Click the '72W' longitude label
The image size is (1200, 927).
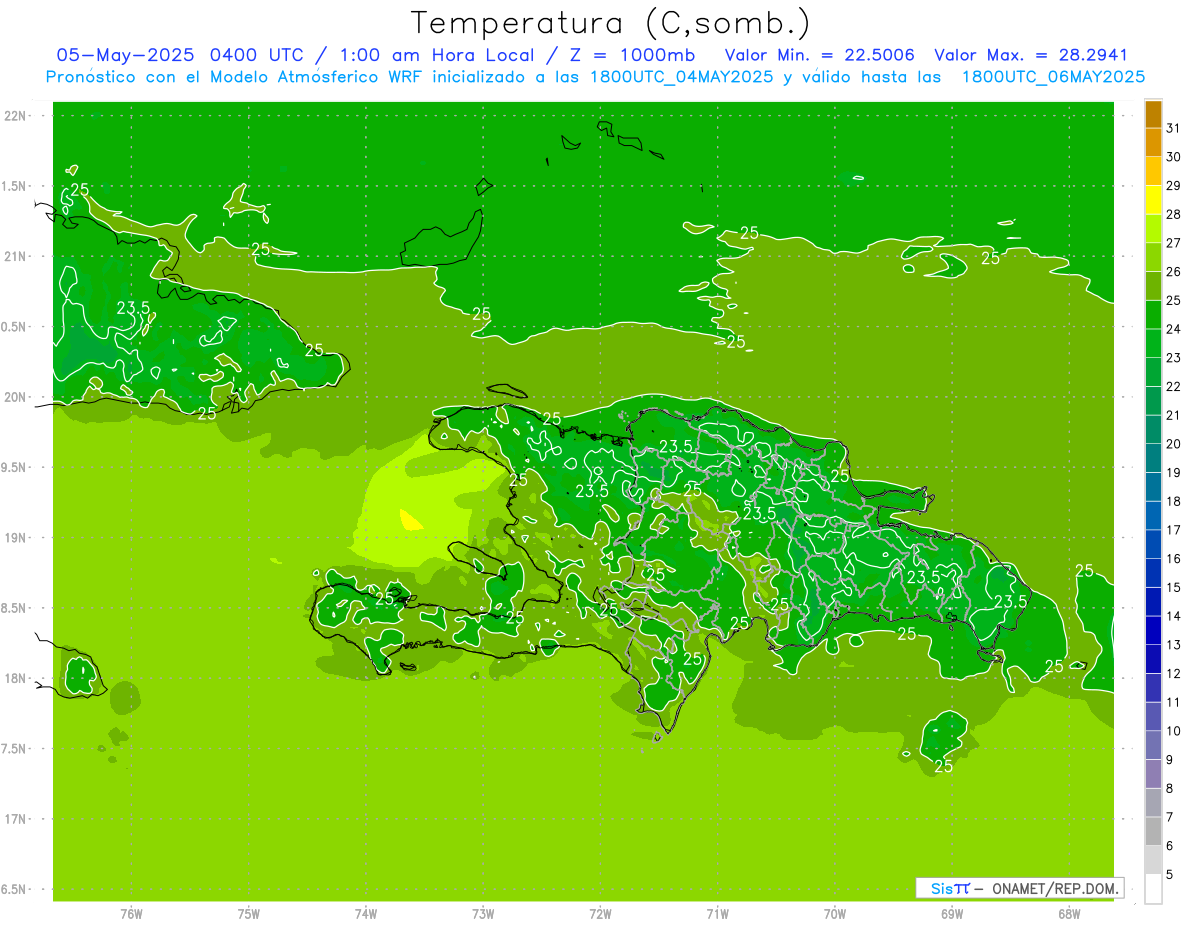tap(600, 914)
